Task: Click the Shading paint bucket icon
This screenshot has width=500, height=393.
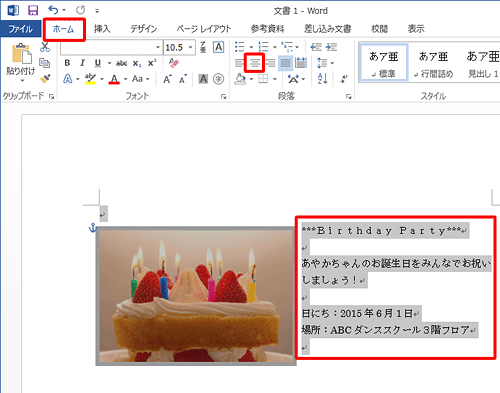Action: tap(240, 79)
